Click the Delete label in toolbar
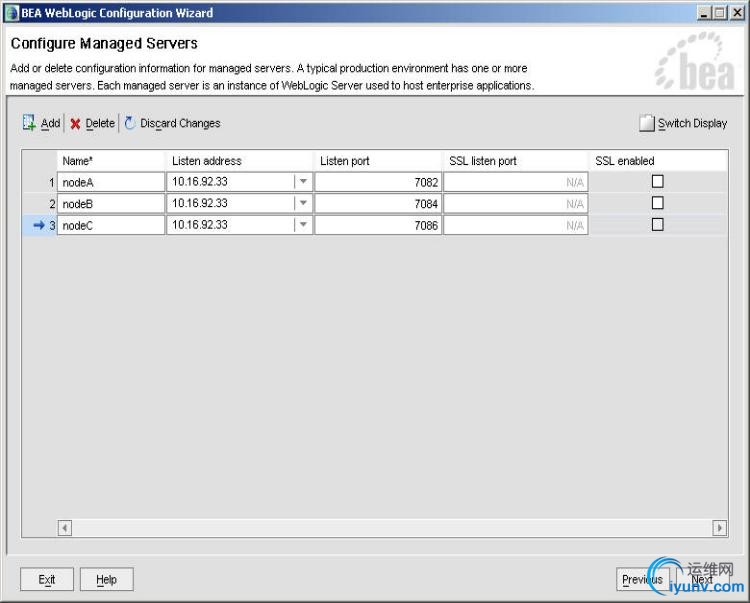Image resolution: width=750 pixels, height=603 pixels. tap(100, 123)
